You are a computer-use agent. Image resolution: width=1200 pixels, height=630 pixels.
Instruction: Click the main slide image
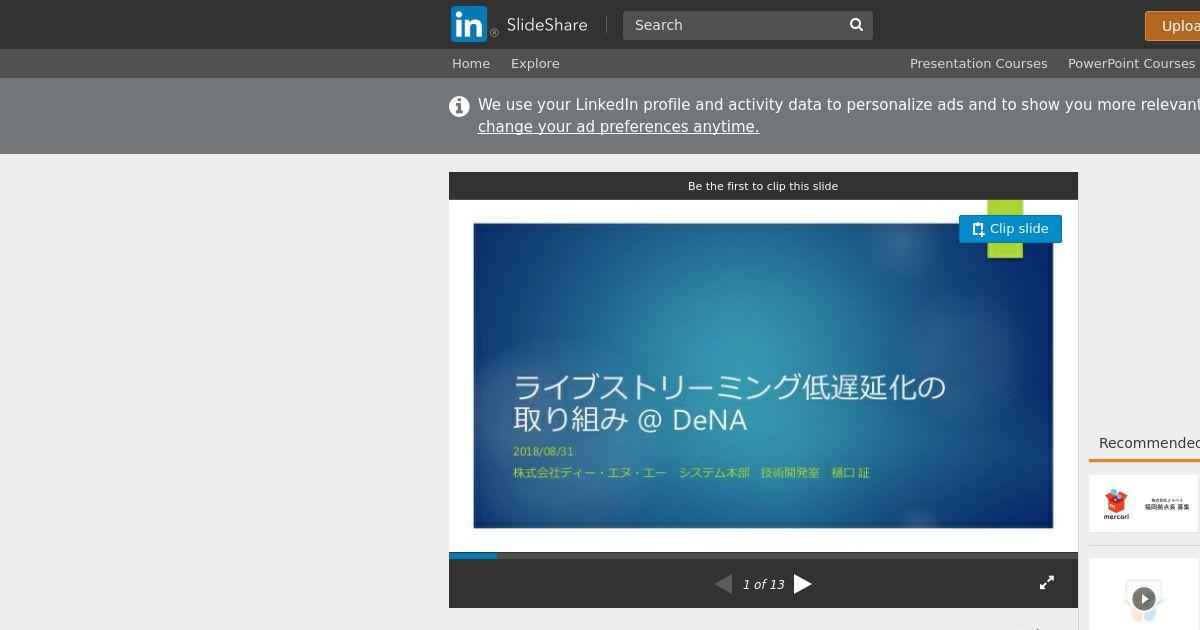point(763,376)
